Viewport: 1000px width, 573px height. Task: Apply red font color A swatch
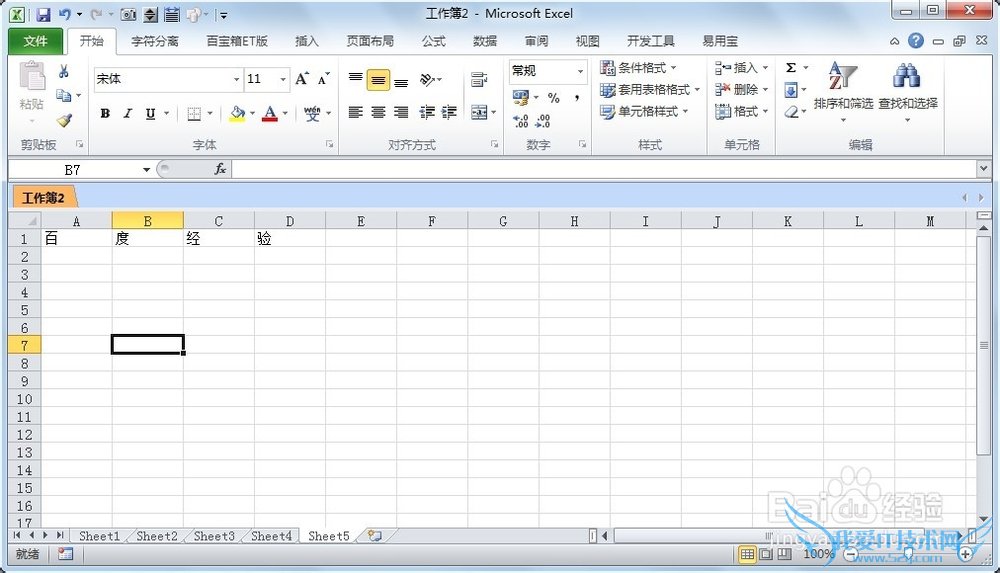[x=270, y=114]
